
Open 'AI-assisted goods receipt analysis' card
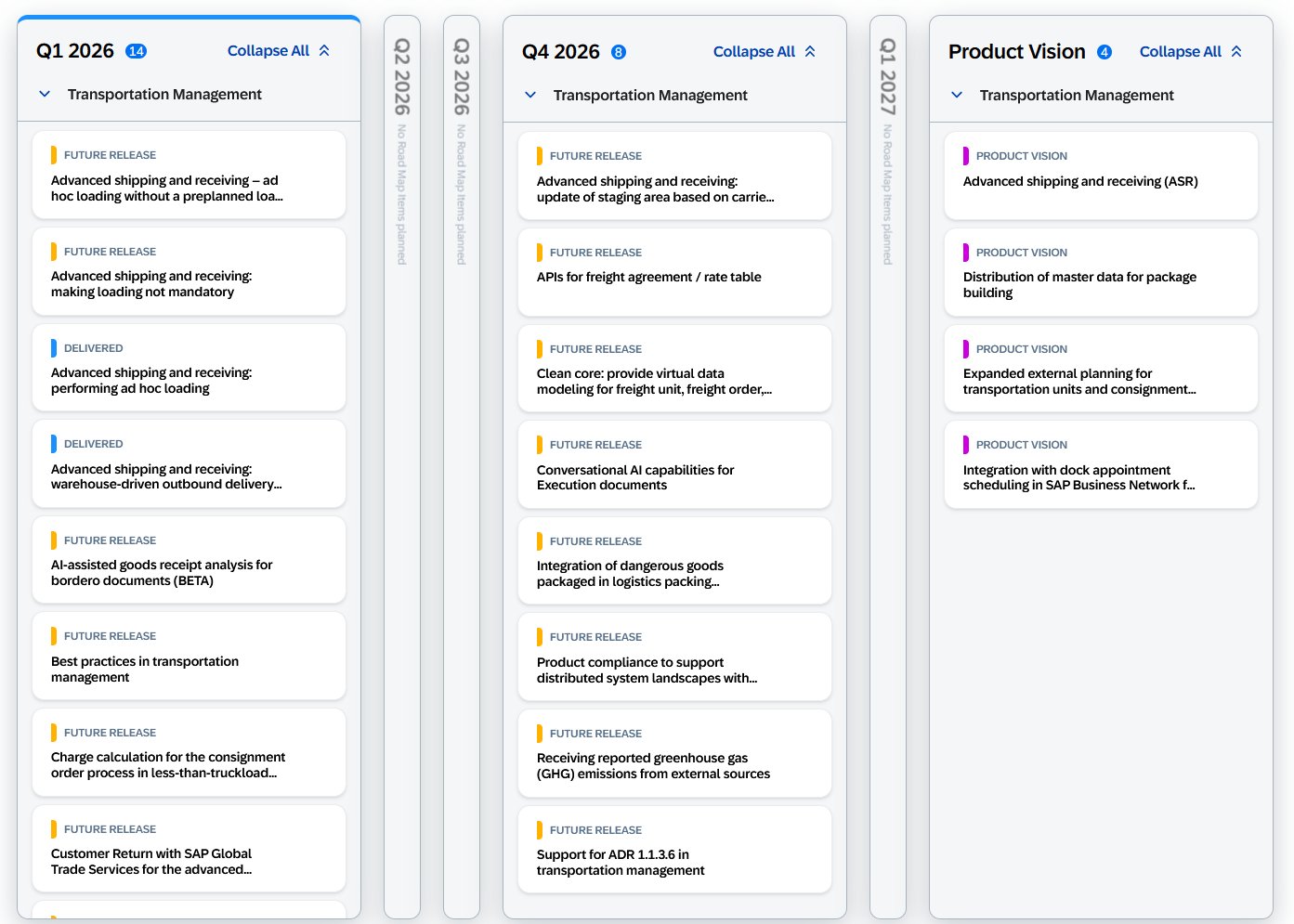click(189, 560)
